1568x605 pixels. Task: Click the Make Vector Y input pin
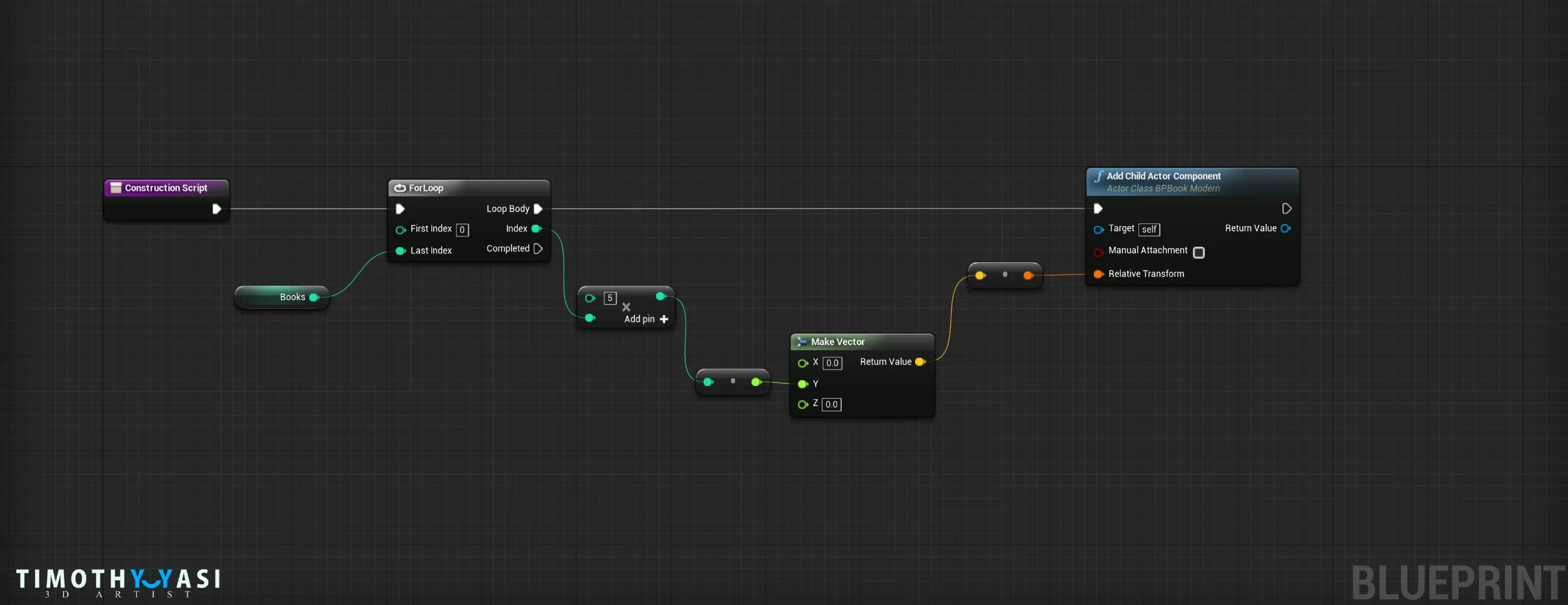click(803, 384)
